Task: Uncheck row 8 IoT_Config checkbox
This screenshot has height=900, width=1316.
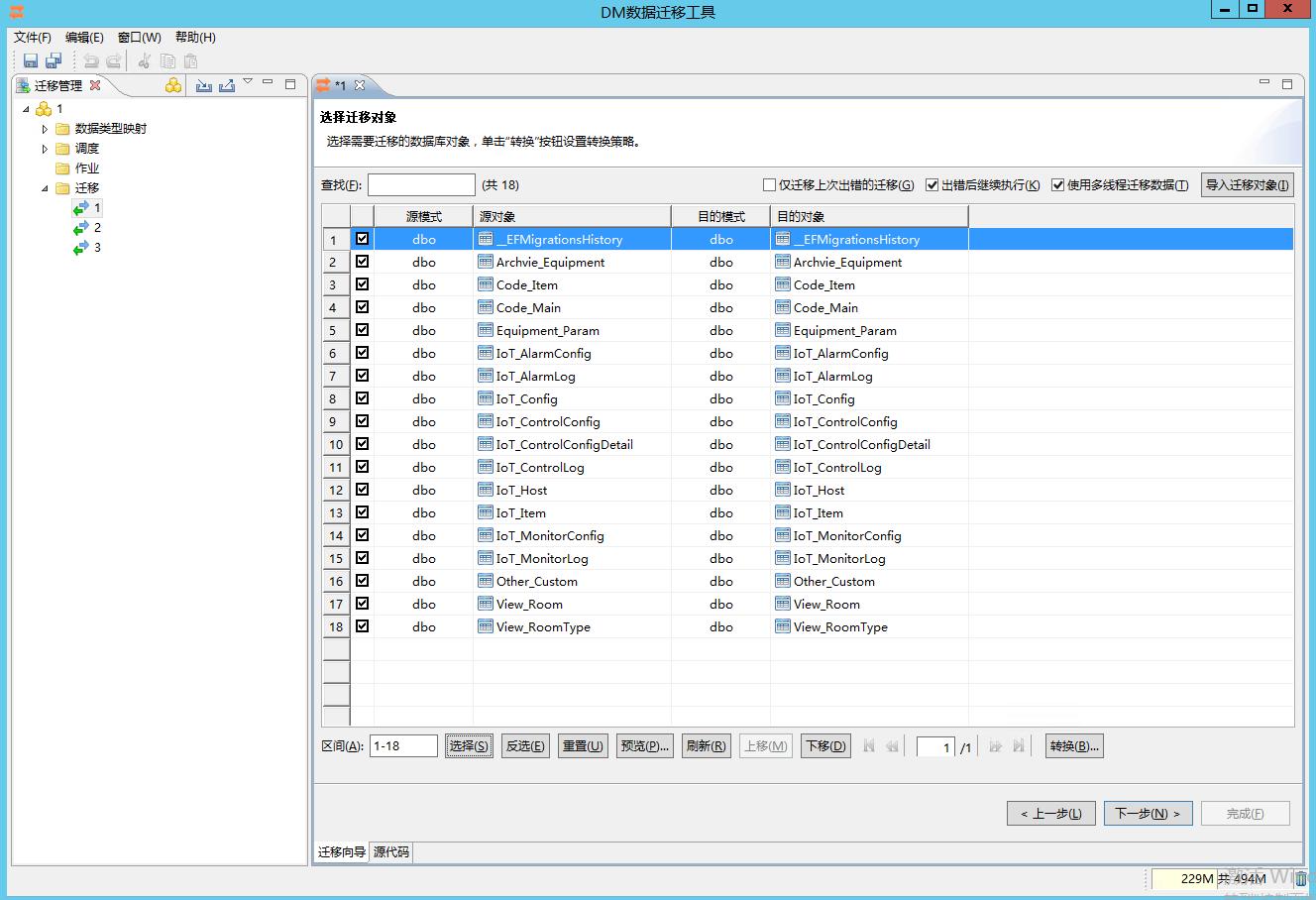Action: [362, 398]
